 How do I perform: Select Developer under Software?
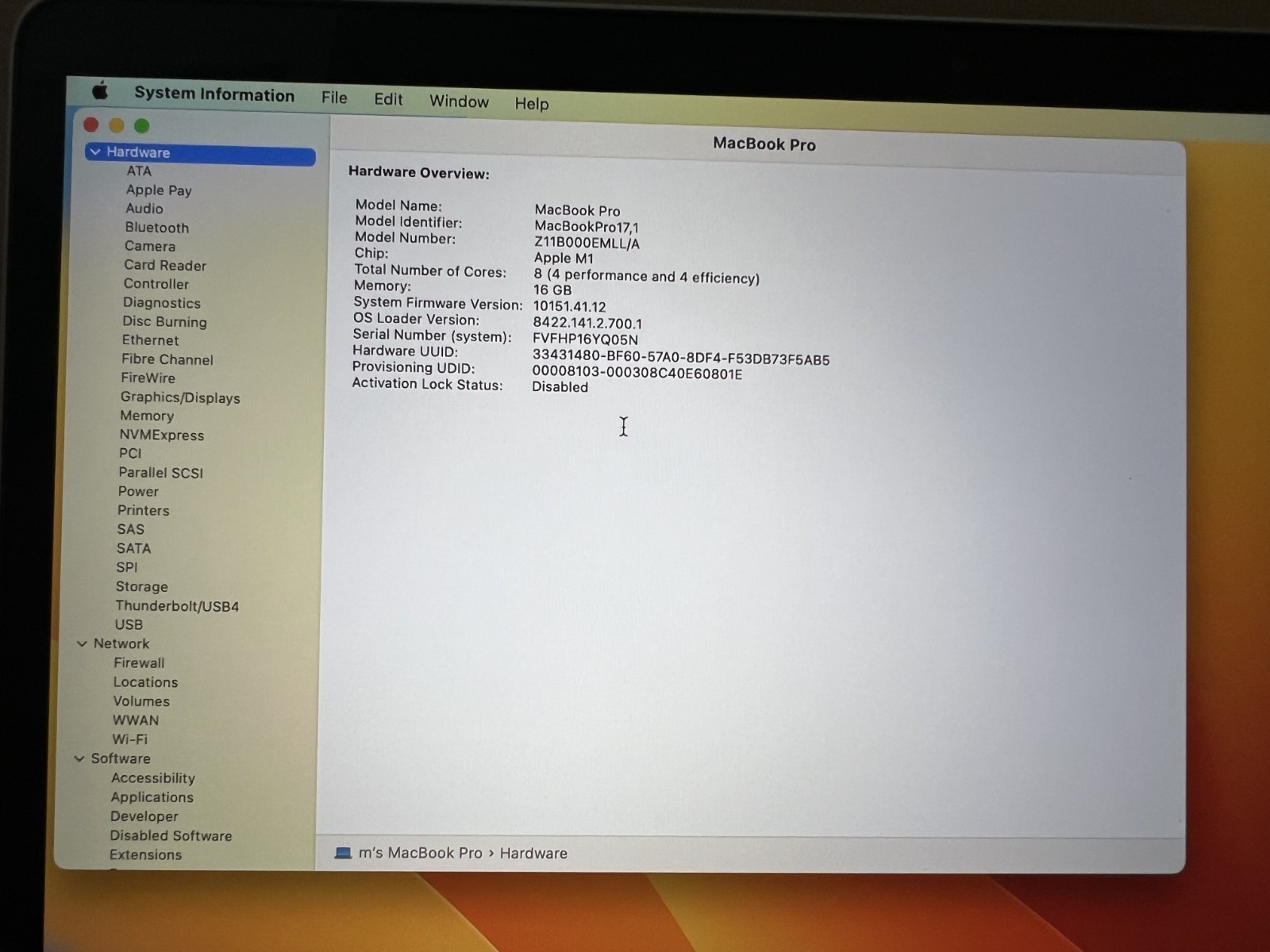coord(144,816)
